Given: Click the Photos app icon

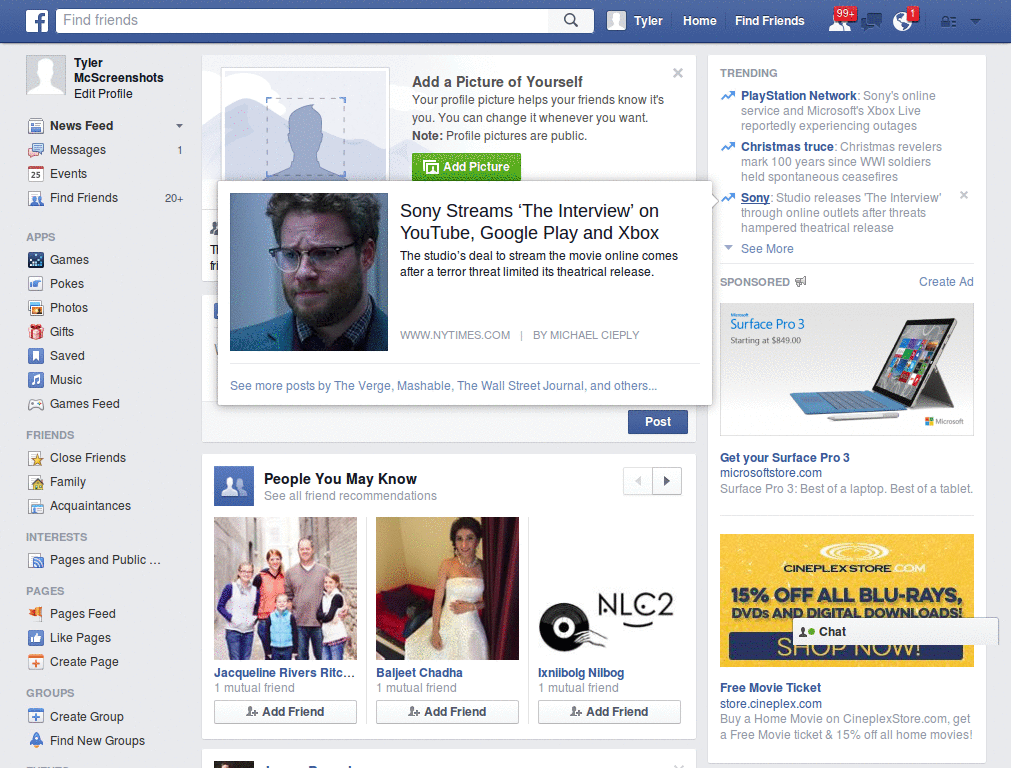Looking at the screenshot, I should 36,308.
